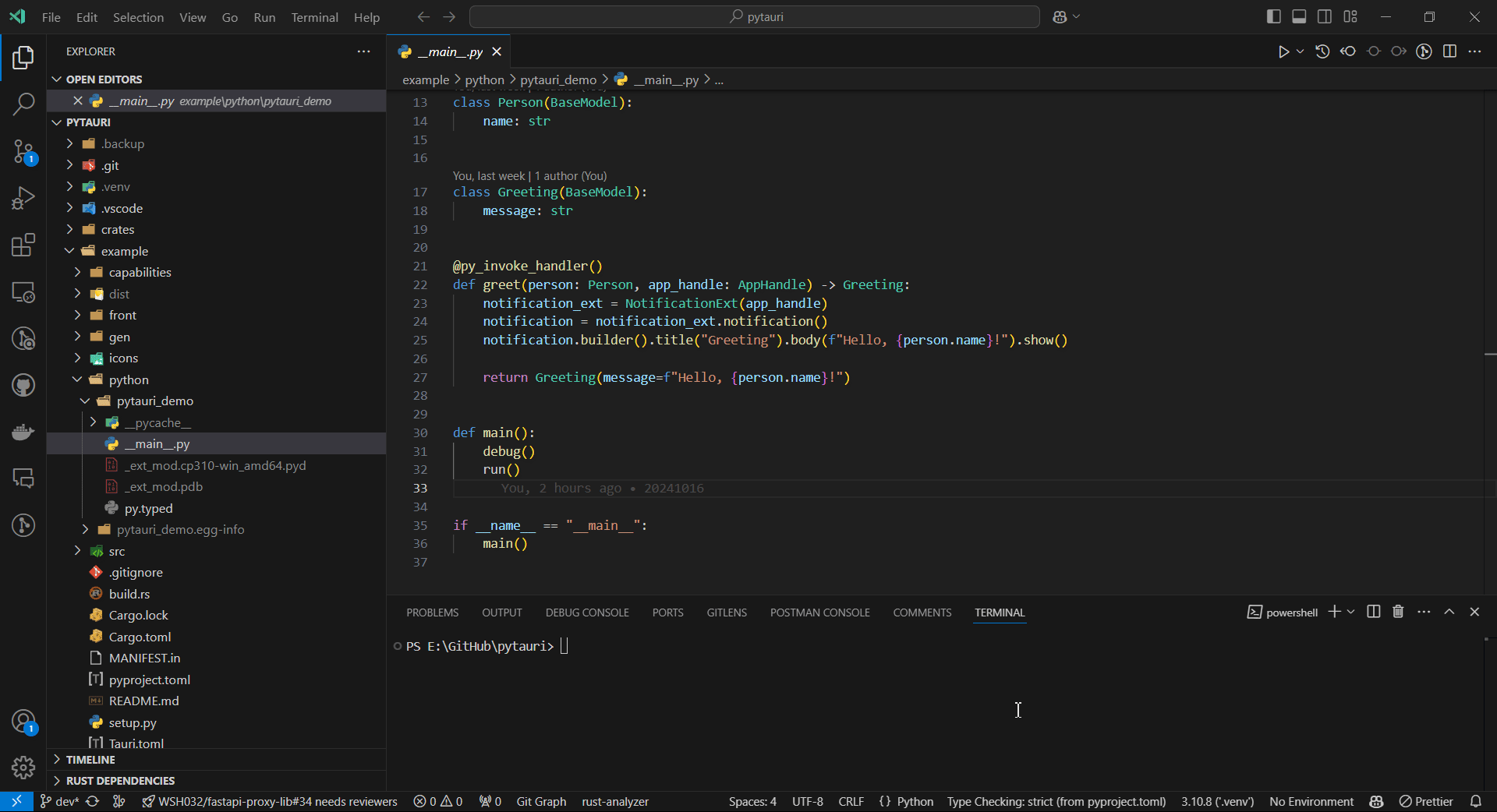Open the new terminal launch profile dropdown
The image size is (1497, 812).
(1351, 612)
